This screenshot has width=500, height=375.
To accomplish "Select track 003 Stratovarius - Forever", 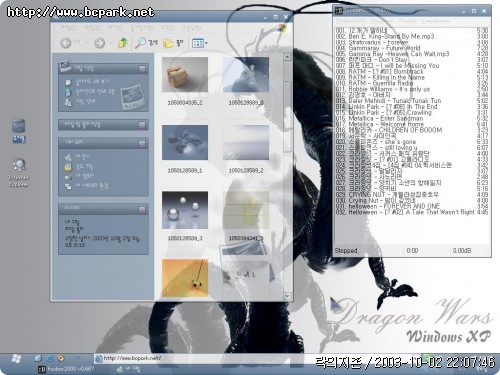I will pos(412,42).
